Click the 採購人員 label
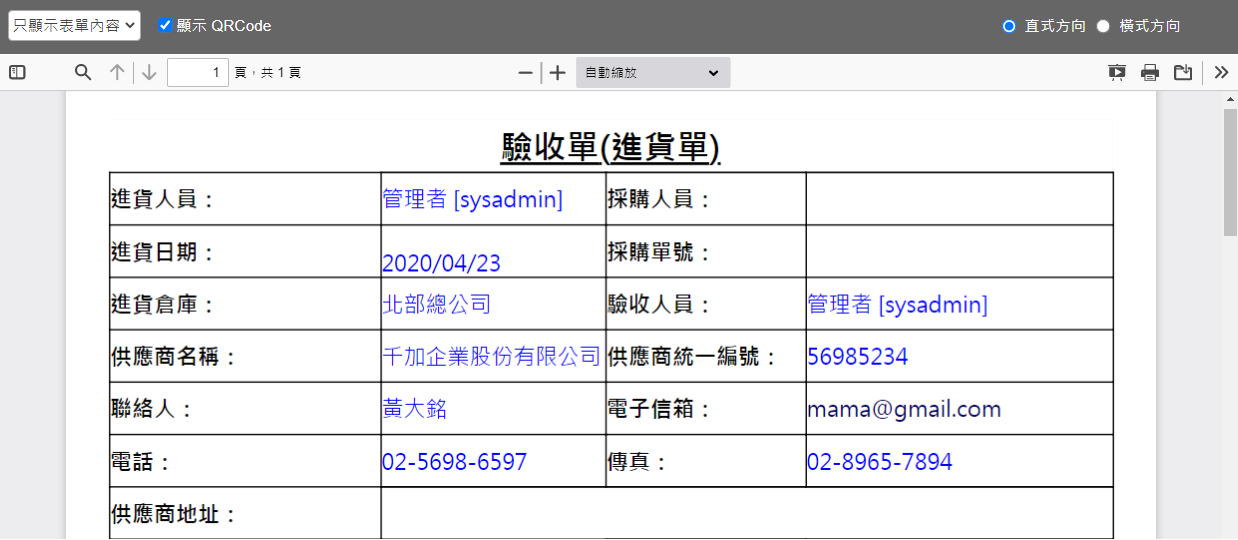This screenshot has height=540, width=1238. 660,199
